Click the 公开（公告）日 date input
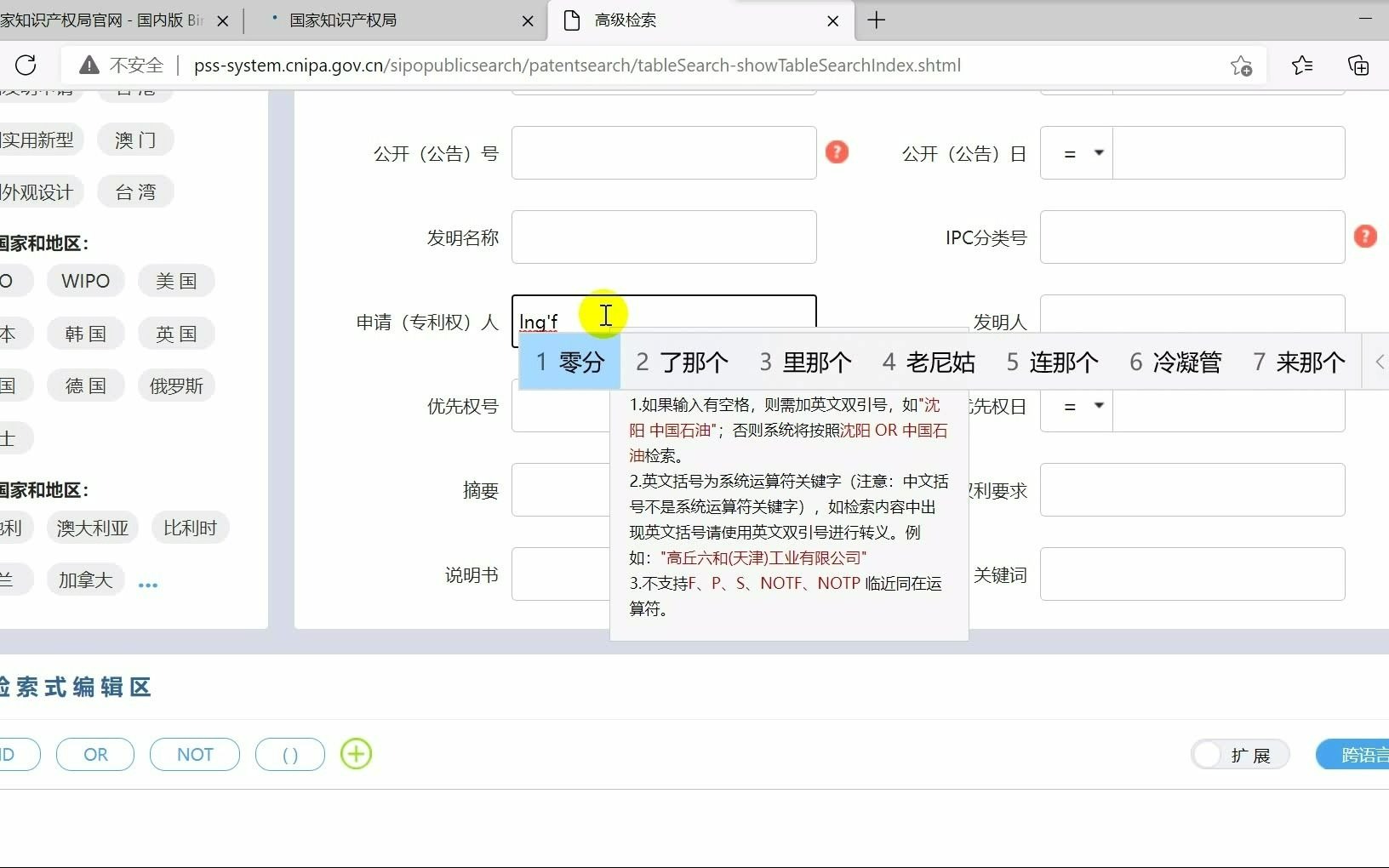 pos(1229,153)
